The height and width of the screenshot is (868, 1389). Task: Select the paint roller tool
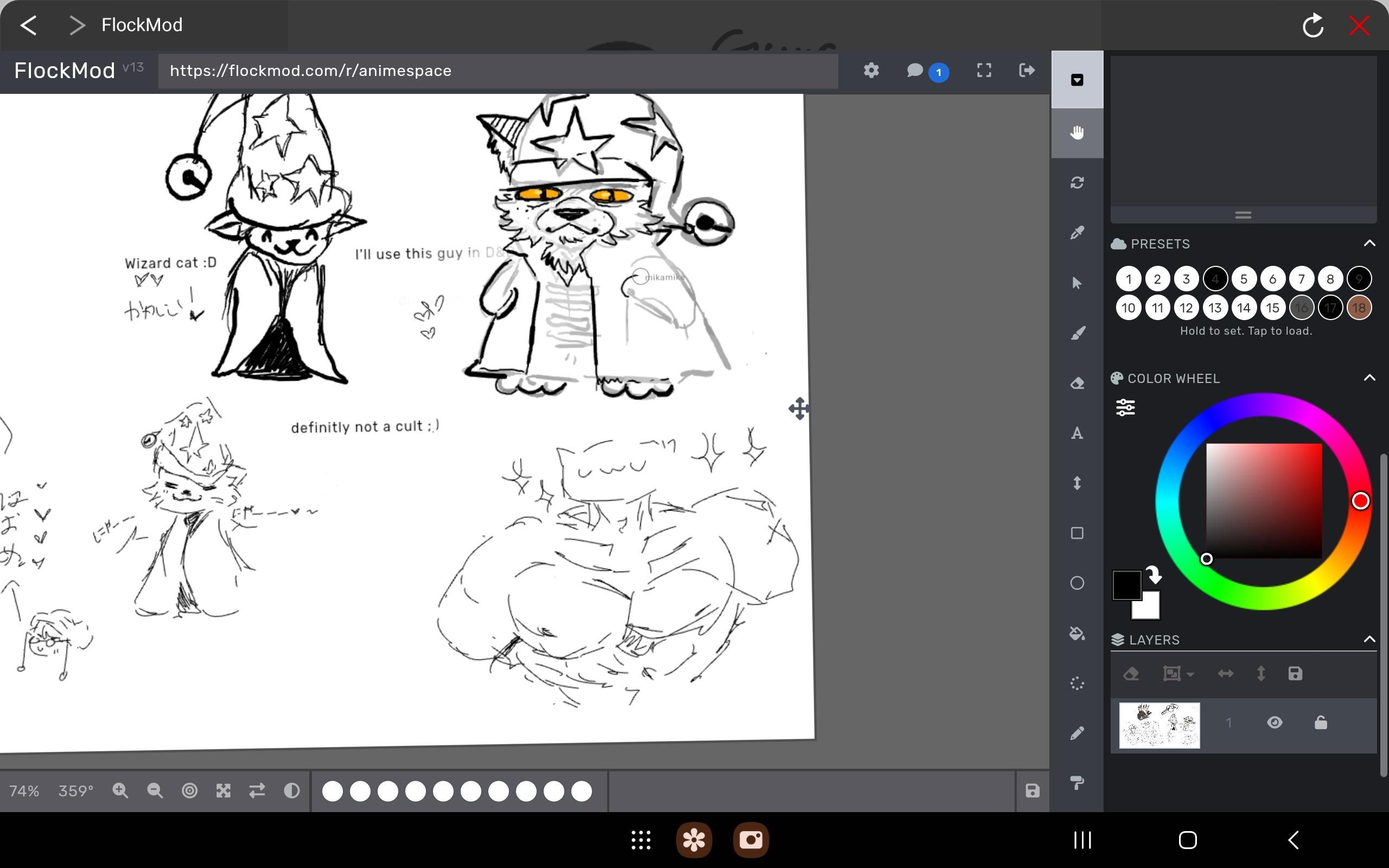(1077, 782)
